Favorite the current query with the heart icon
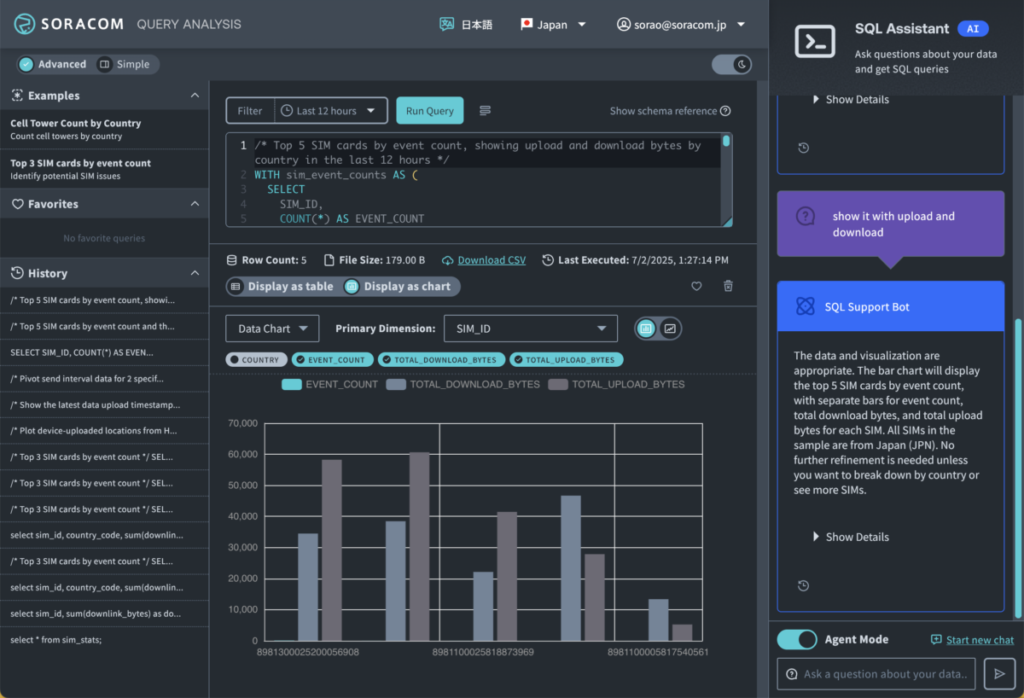The height and width of the screenshot is (698, 1024). (697, 286)
